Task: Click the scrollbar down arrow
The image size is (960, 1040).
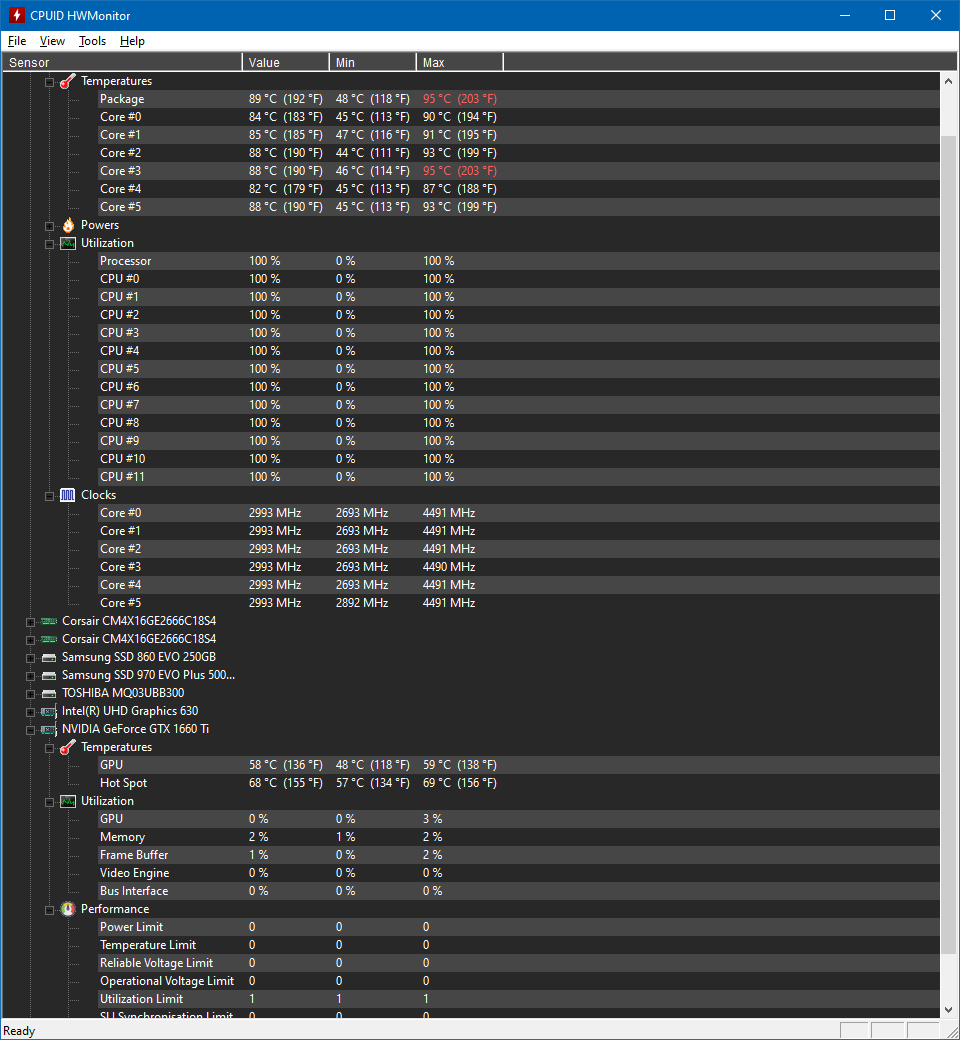Action: (x=948, y=1009)
